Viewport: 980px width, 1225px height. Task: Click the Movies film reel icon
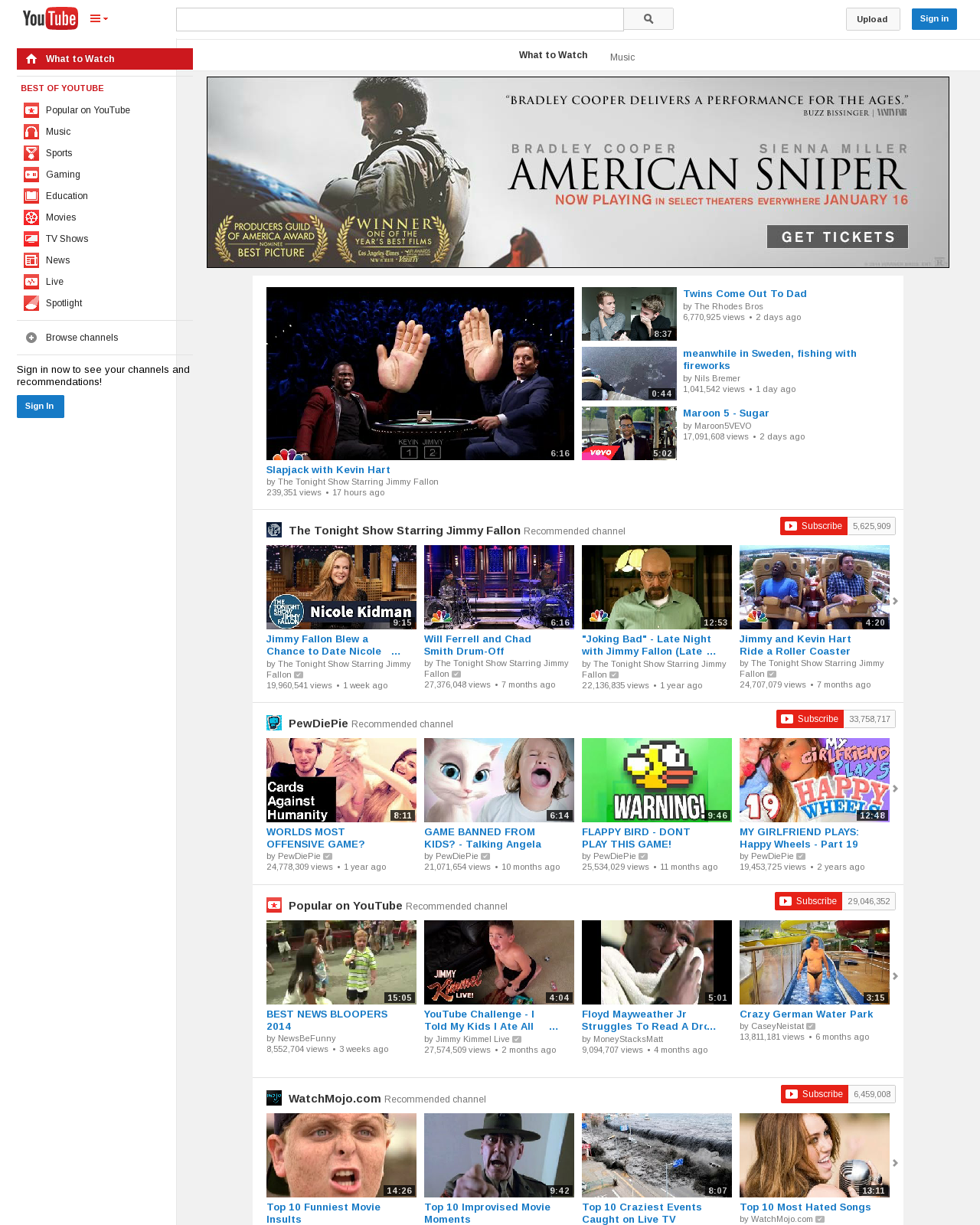31,217
